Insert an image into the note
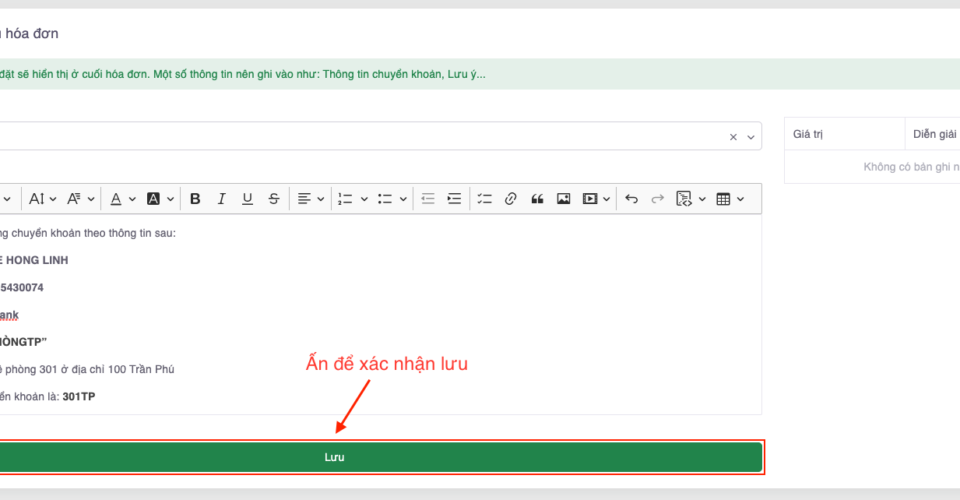 coord(563,199)
